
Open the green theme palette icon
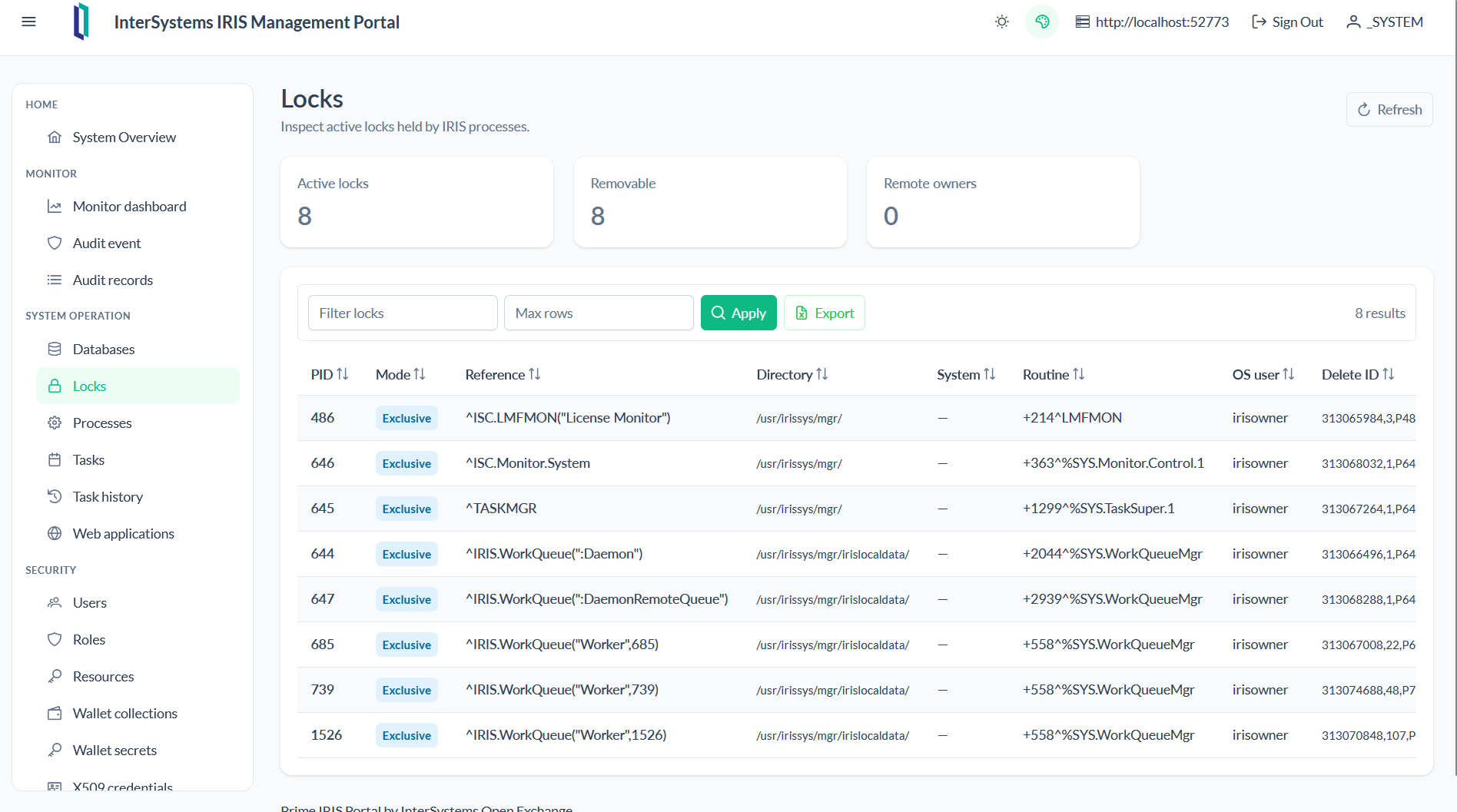(x=1042, y=22)
